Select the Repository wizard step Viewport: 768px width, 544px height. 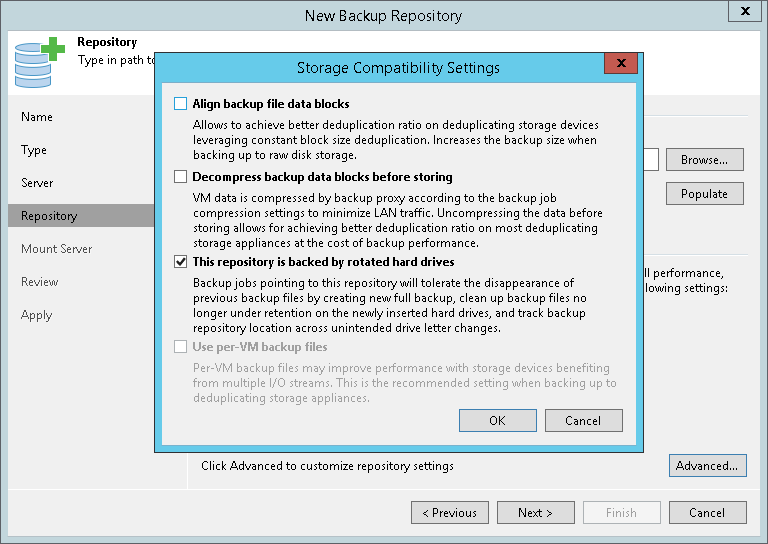tap(81, 215)
